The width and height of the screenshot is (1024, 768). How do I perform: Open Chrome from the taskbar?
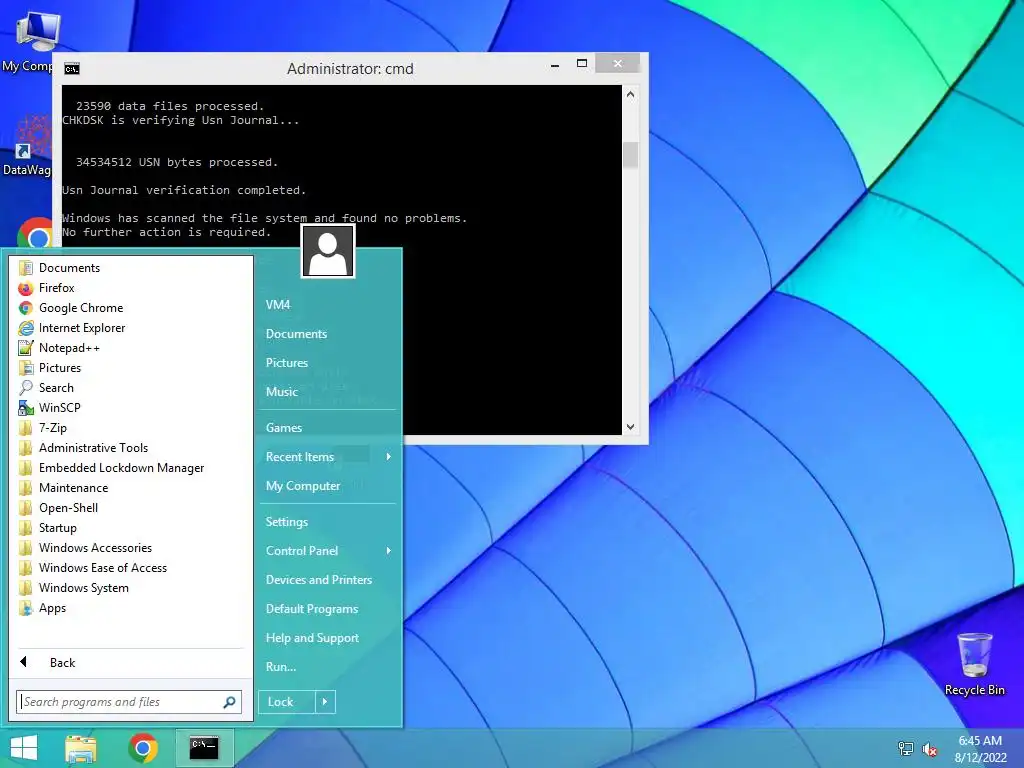click(x=143, y=748)
